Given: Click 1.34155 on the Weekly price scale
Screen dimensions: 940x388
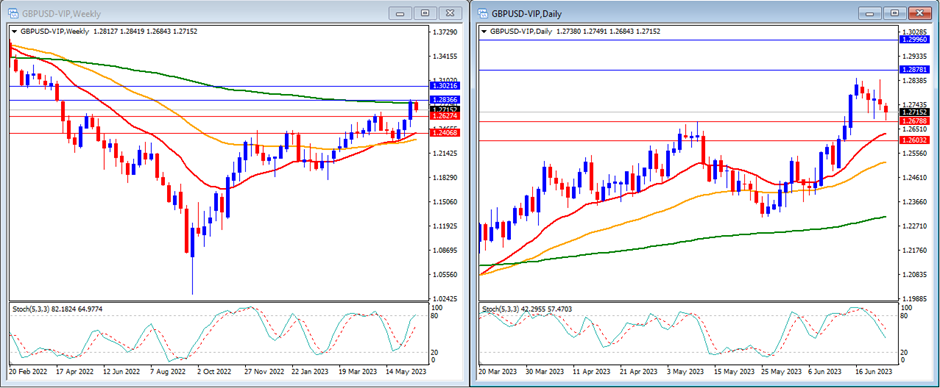Looking at the screenshot, I should pyautogui.click(x=445, y=56).
